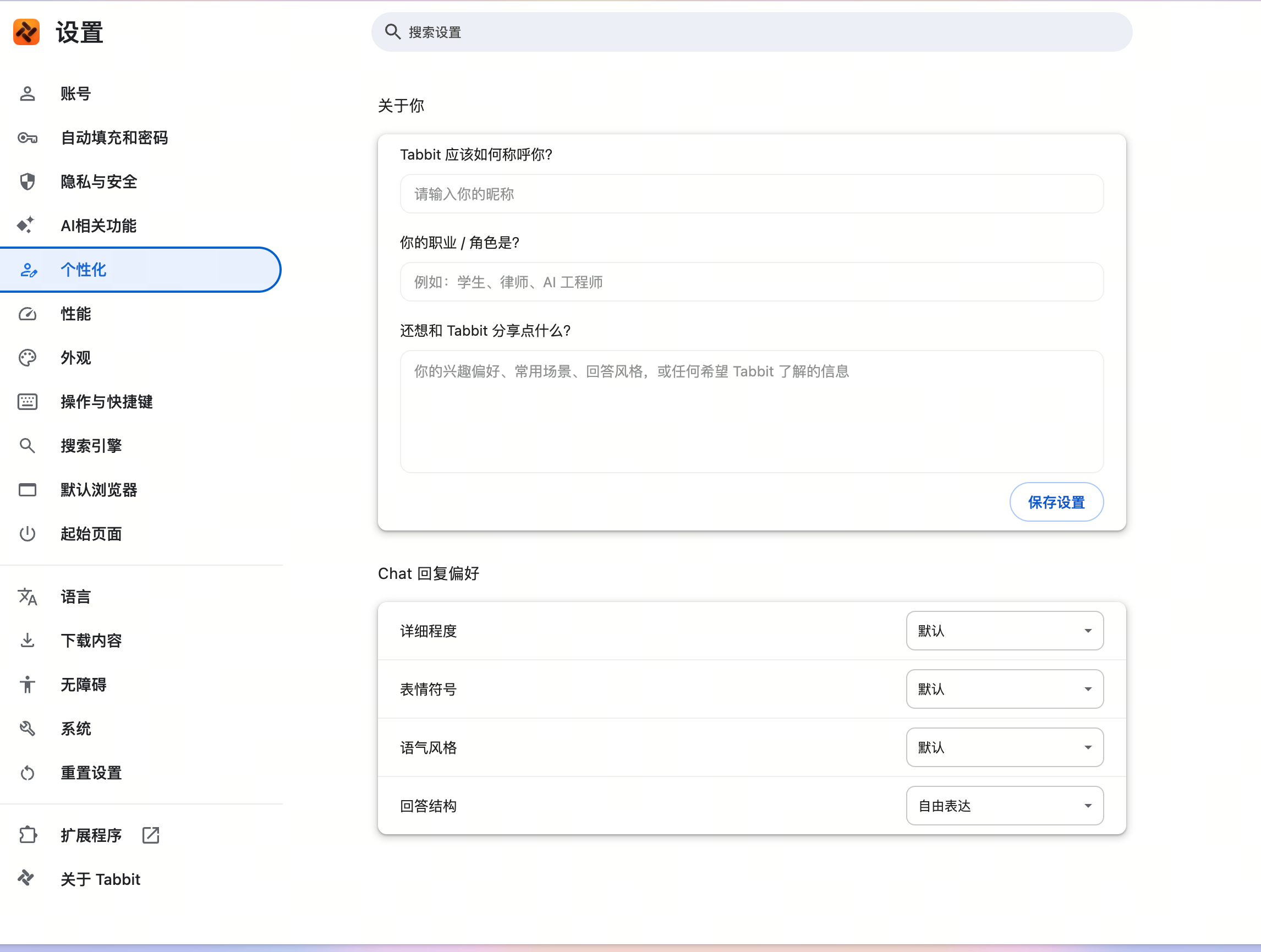Click the external link icon next to 扩展程序
1261x952 pixels.
[x=151, y=835]
